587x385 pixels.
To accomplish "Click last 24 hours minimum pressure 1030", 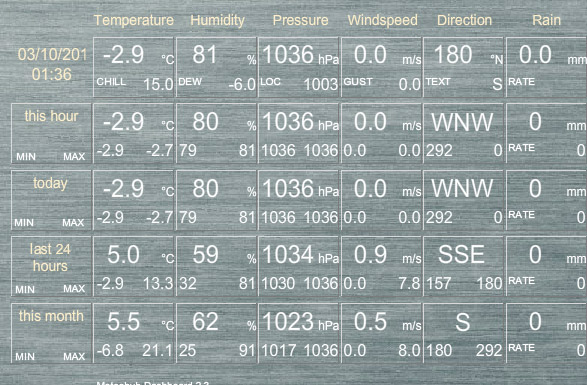I will [x=278, y=284].
